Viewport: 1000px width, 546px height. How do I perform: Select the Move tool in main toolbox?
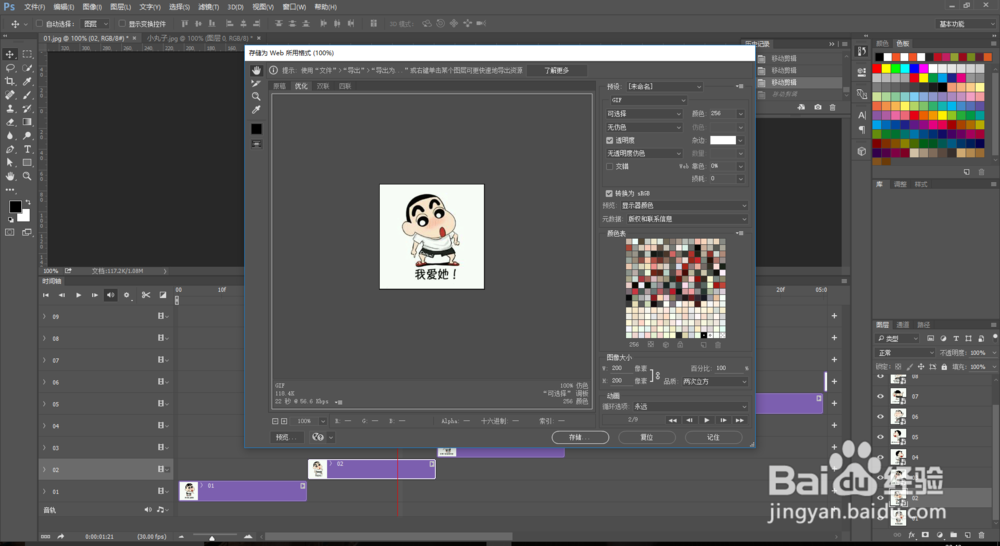click(10, 54)
